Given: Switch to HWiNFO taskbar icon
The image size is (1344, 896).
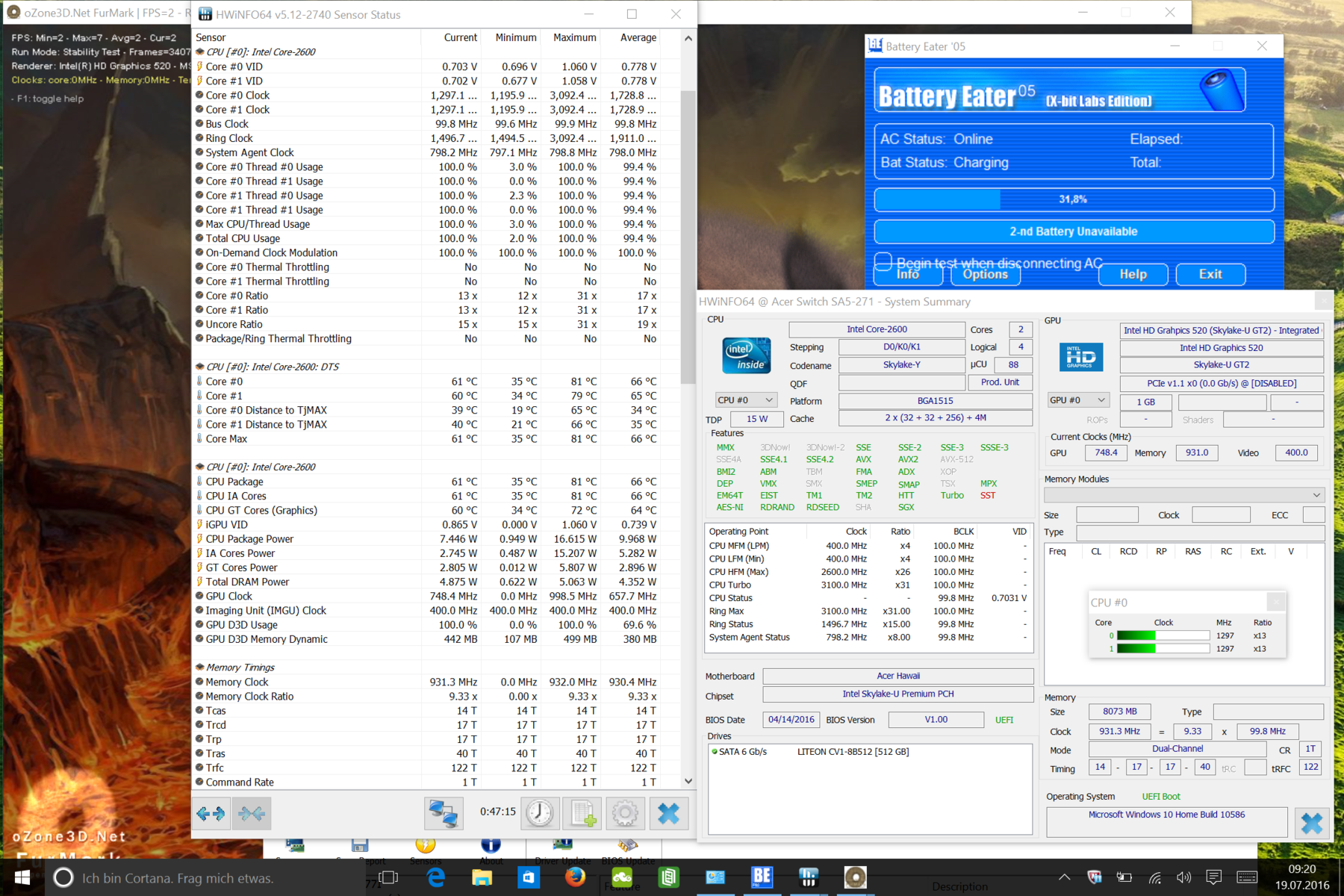Looking at the screenshot, I should pyautogui.click(x=808, y=877).
